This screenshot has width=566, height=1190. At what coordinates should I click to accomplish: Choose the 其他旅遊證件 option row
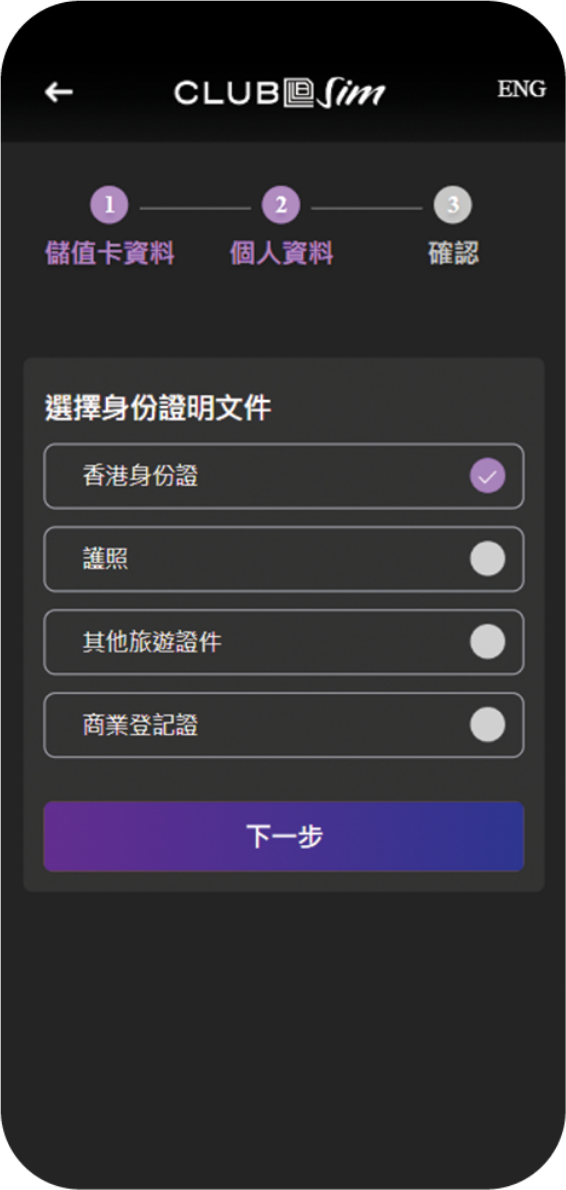284,642
